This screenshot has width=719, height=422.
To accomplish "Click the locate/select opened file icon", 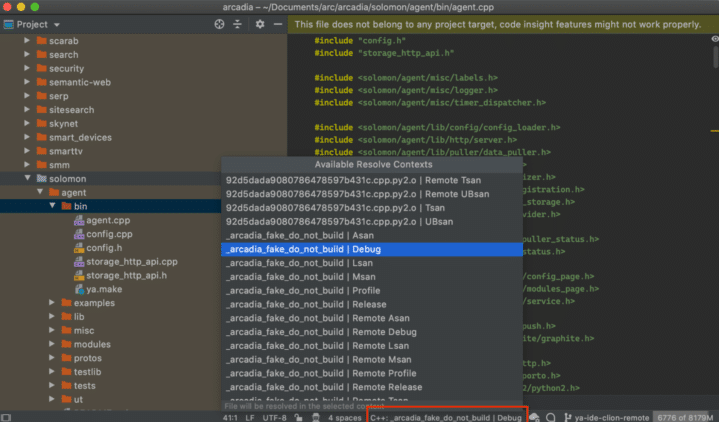I will pyautogui.click(x=218, y=23).
